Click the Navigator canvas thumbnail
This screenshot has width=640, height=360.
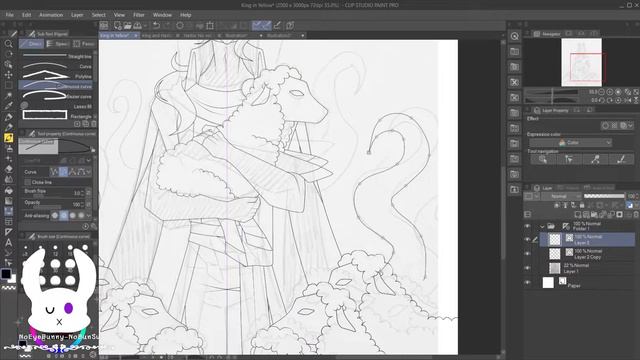click(x=581, y=62)
